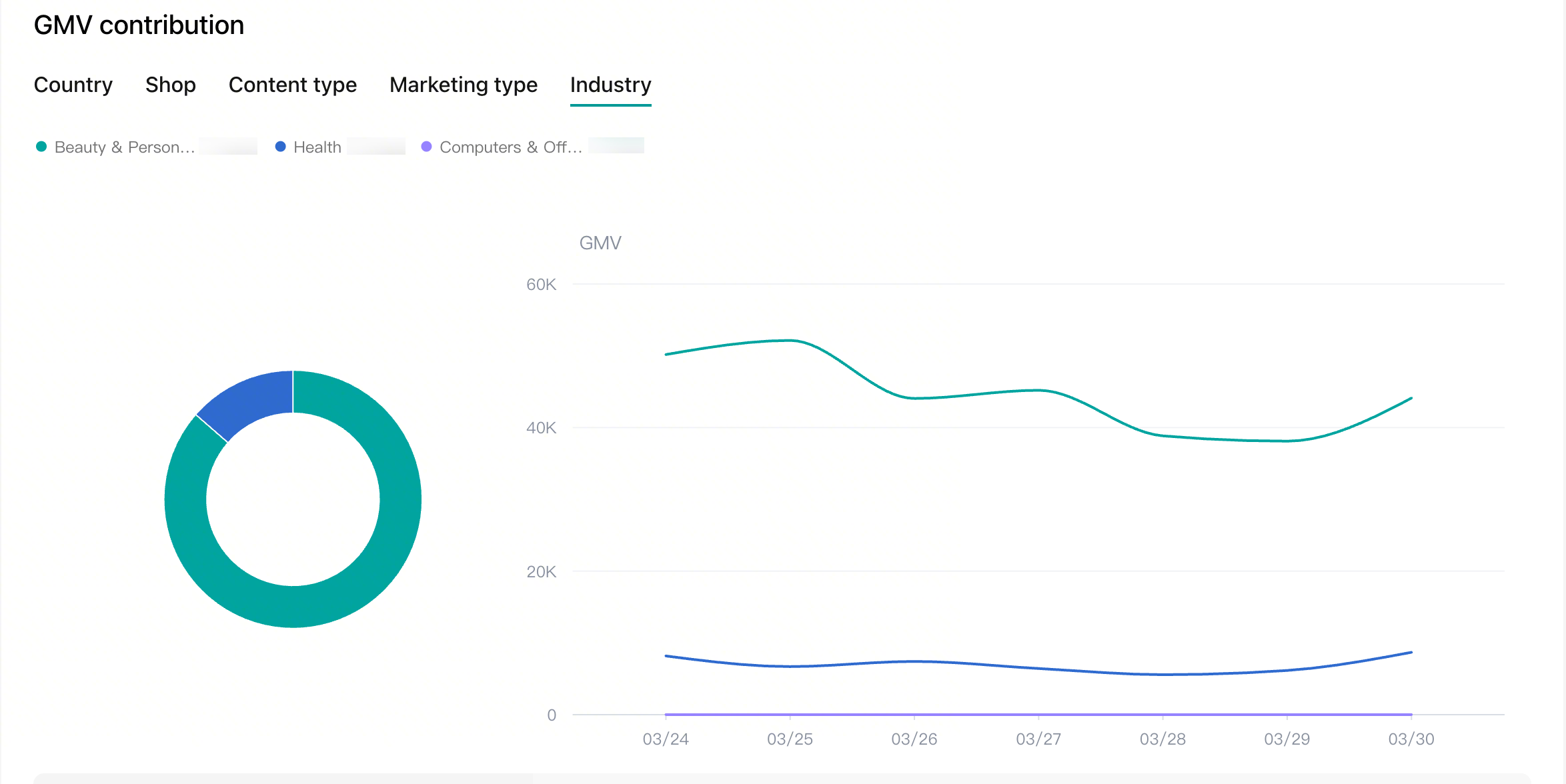Click the purple Computers legend dot
Screen dimensions: 1566x784
pos(427,147)
